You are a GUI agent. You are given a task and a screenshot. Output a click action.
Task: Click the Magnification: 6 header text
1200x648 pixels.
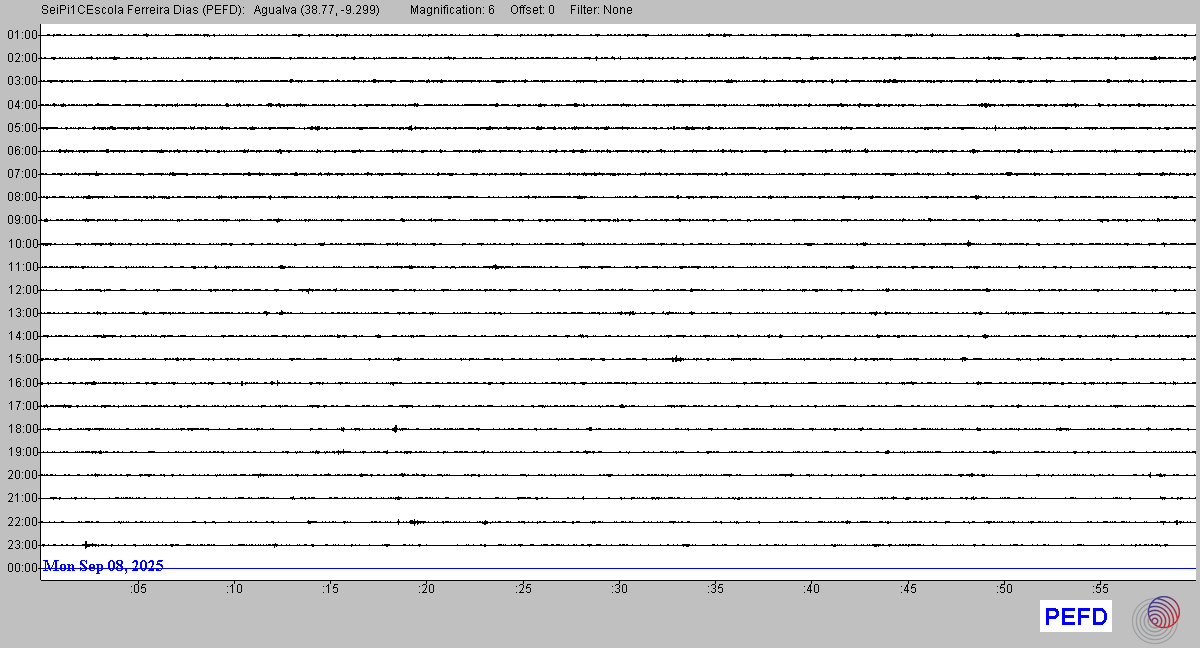[x=452, y=10]
